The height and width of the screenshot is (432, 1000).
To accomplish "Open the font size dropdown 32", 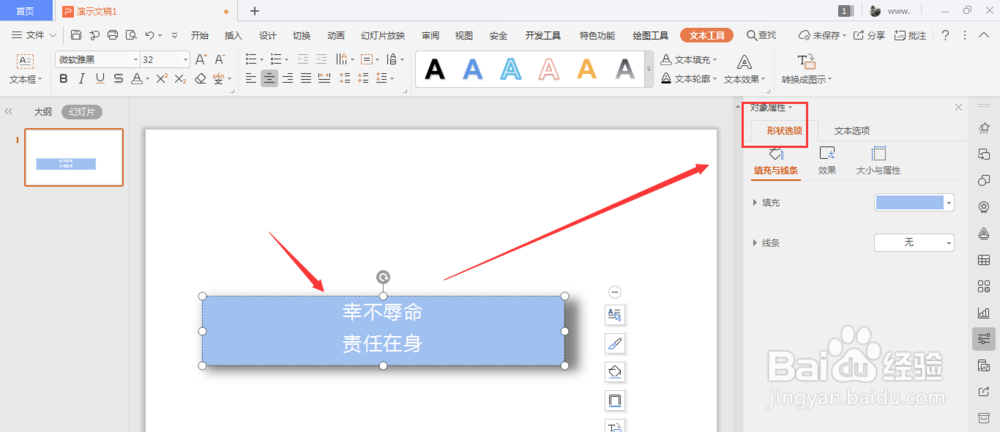I will point(186,59).
